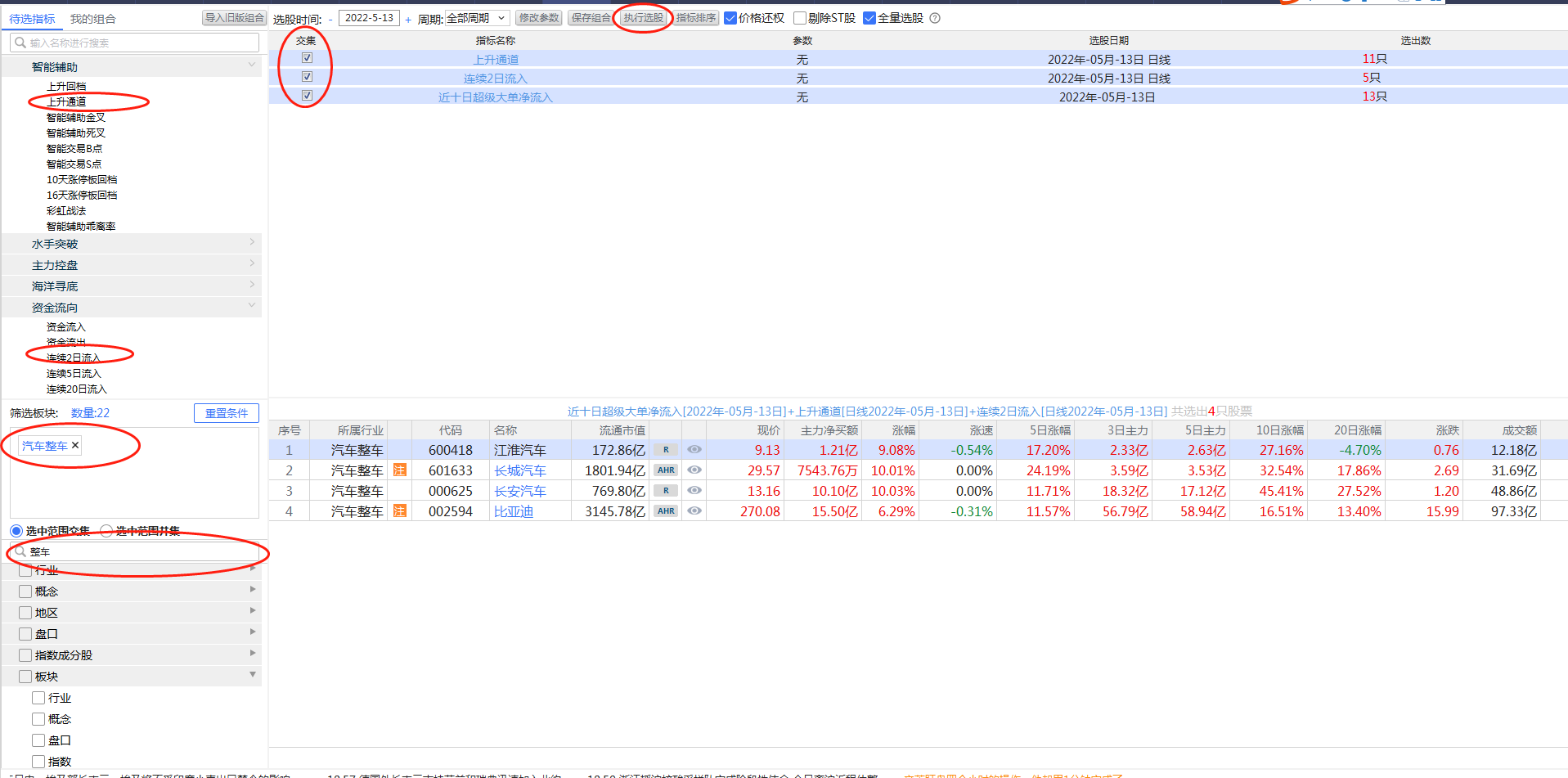Select 连续5日流入 indicator

[x=74, y=373]
